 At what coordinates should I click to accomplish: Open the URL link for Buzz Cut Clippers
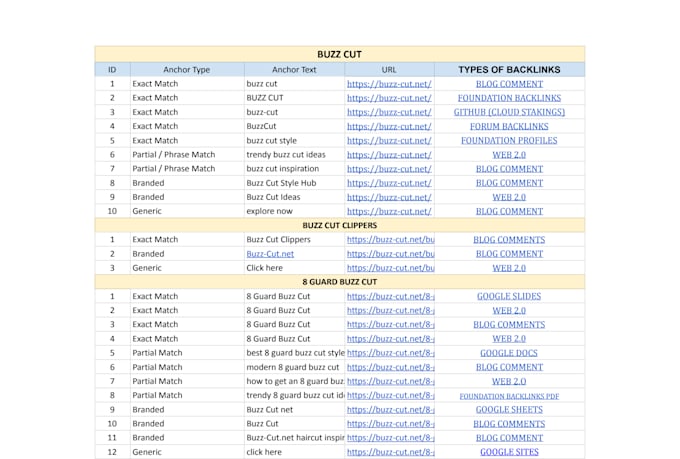point(390,239)
